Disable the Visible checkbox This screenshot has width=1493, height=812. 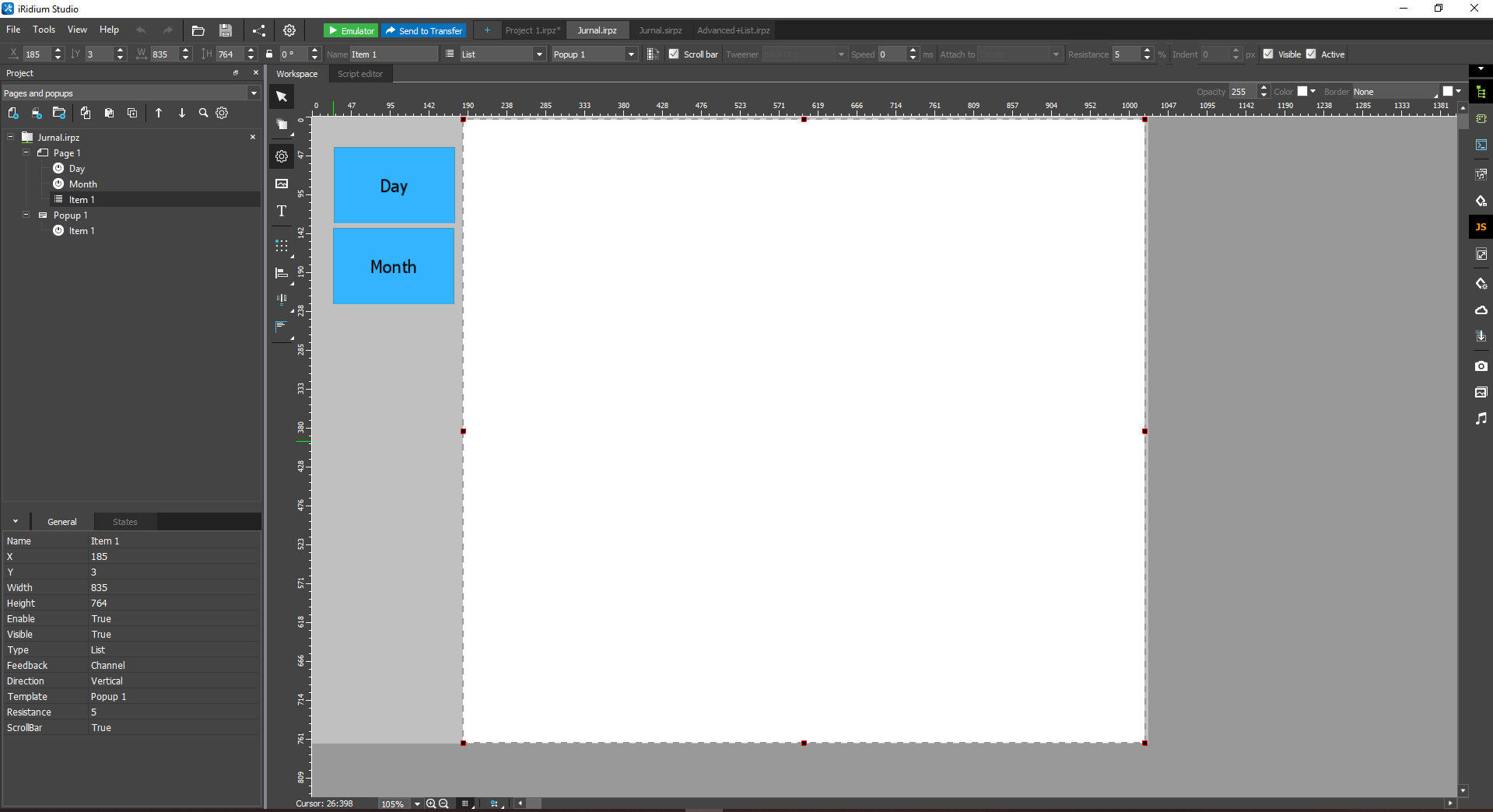(x=1267, y=54)
